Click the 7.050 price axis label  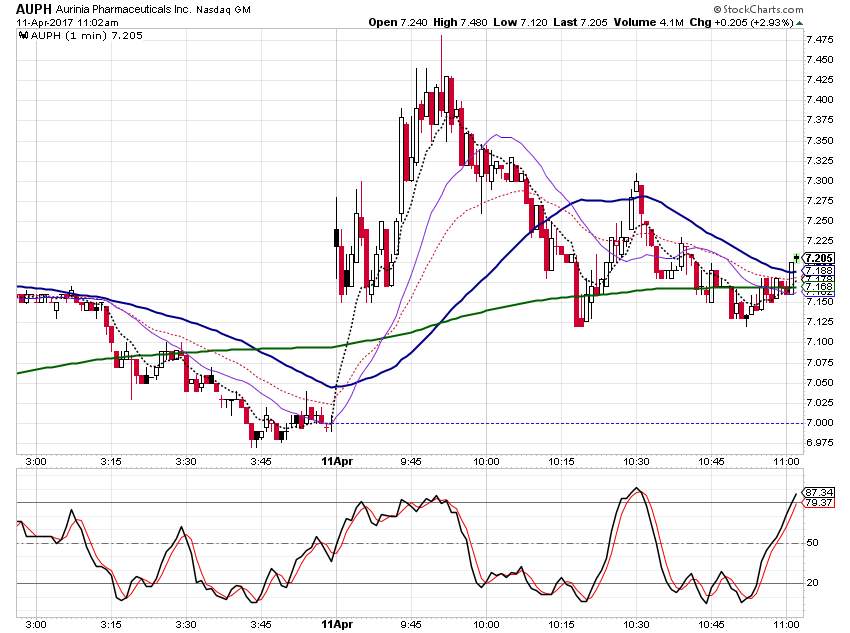pyautogui.click(x=820, y=382)
